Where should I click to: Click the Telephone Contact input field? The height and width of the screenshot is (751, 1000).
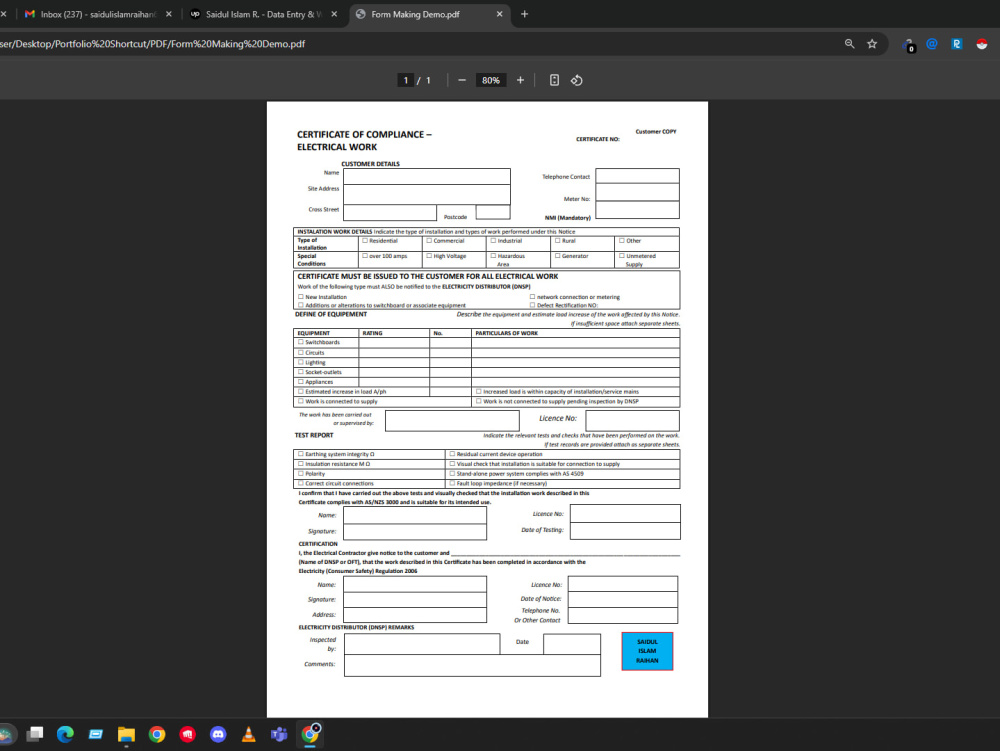click(x=637, y=176)
